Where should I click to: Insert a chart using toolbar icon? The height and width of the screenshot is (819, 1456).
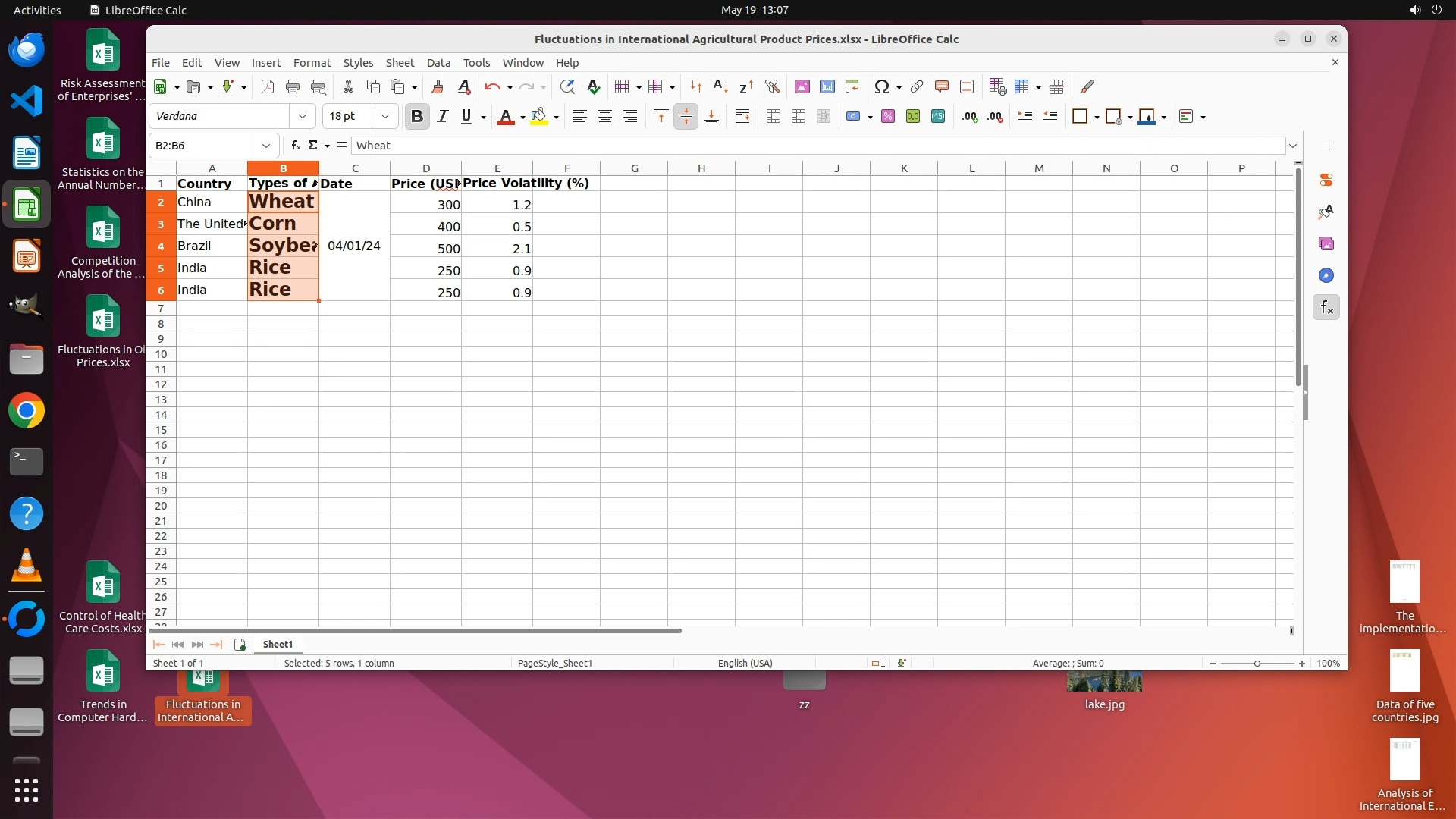(x=827, y=86)
